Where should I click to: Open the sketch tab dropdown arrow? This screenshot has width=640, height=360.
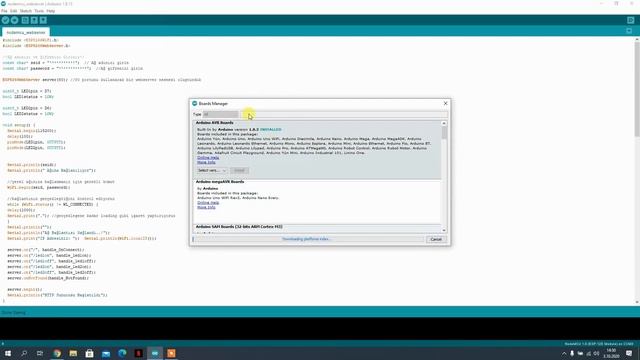[x=629, y=31]
